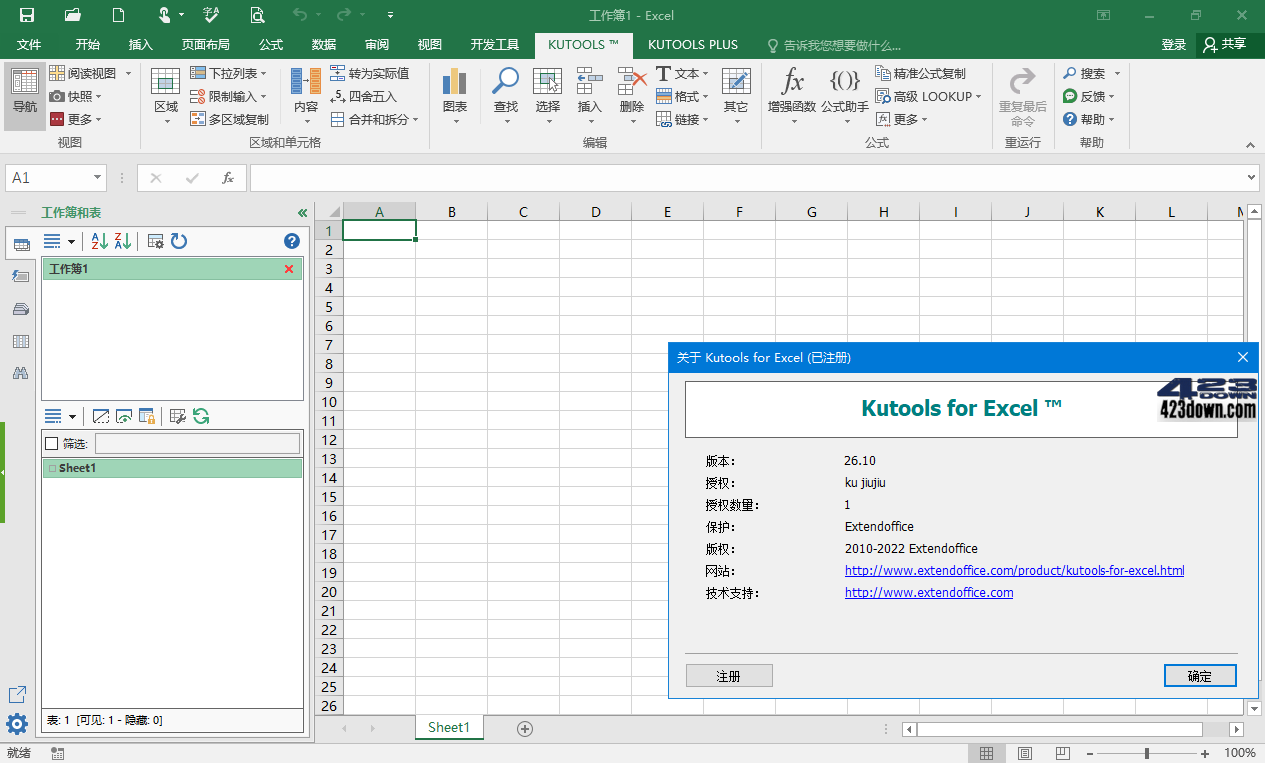Click the extendoffice kutools-for-excel link
This screenshot has width=1265, height=763.
[x=1013, y=570]
